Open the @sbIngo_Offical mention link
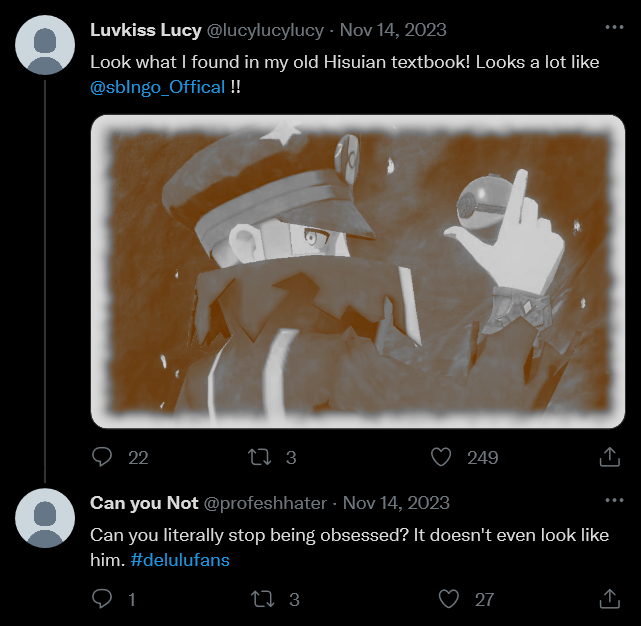The height and width of the screenshot is (626, 641). click(157, 87)
